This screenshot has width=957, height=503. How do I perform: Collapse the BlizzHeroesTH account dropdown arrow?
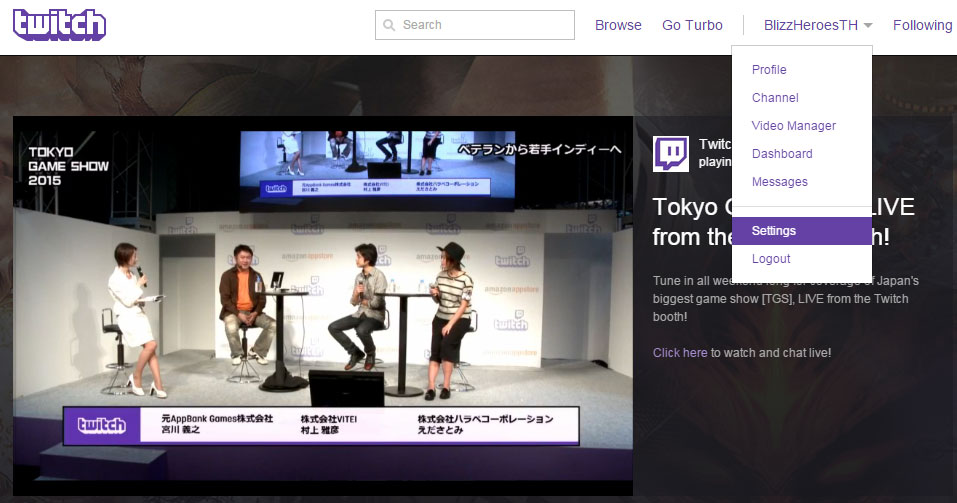[868, 26]
